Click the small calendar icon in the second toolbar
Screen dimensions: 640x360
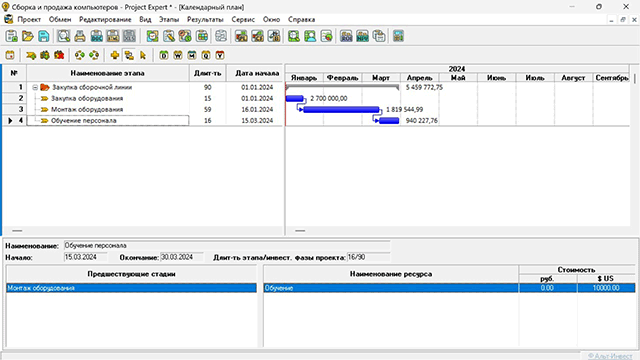[x=10, y=55]
